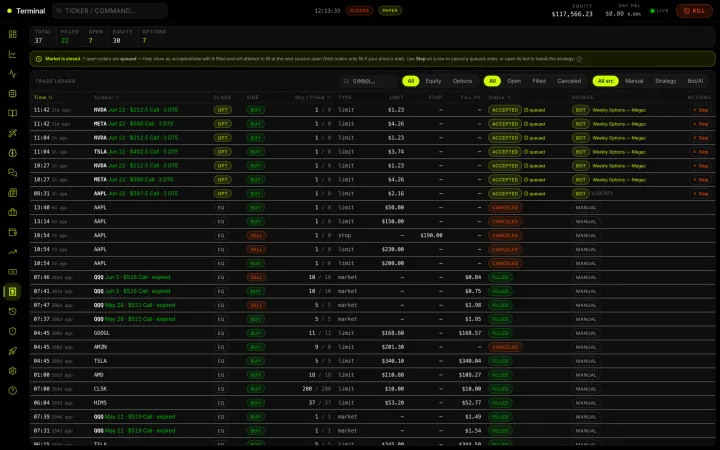Open the line chart icon in sidebar
720x450 pixels.
click(x=12, y=54)
